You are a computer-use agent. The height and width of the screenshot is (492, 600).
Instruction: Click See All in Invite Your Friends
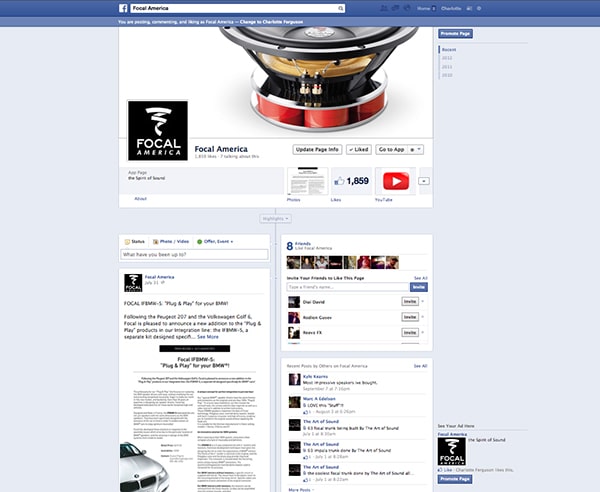tap(421, 278)
